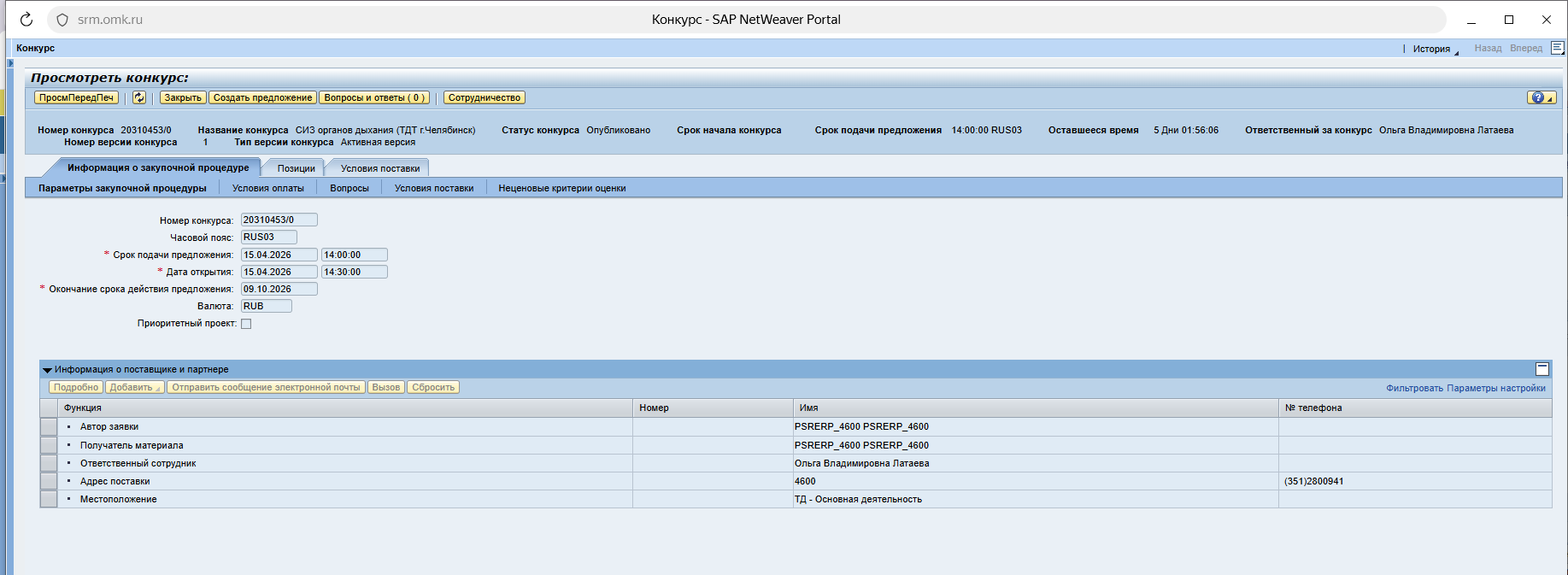This screenshot has width=1568, height=575.
Task: Collapse the Информация о поставщике и партнере section
Action: point(48,370)
